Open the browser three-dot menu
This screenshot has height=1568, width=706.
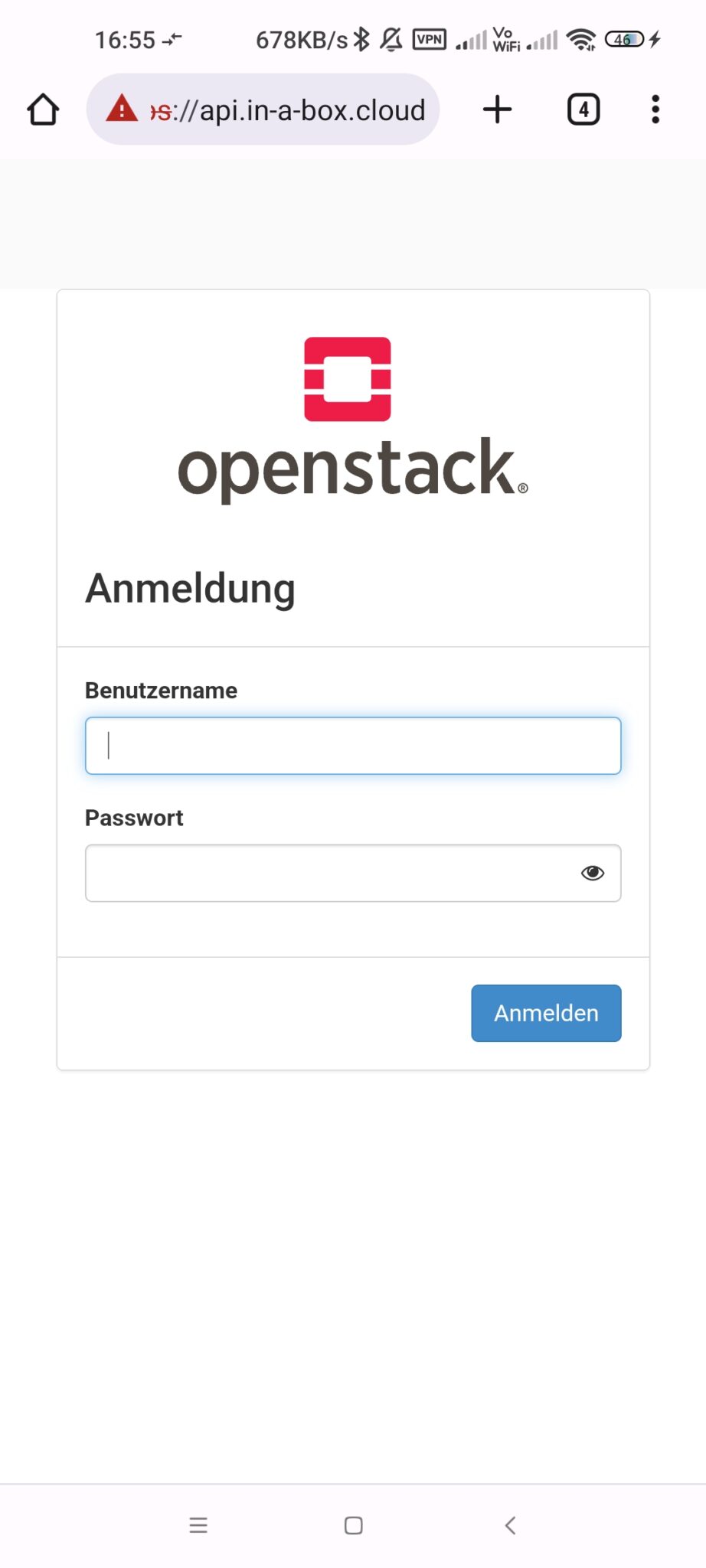tap(655, 109)
